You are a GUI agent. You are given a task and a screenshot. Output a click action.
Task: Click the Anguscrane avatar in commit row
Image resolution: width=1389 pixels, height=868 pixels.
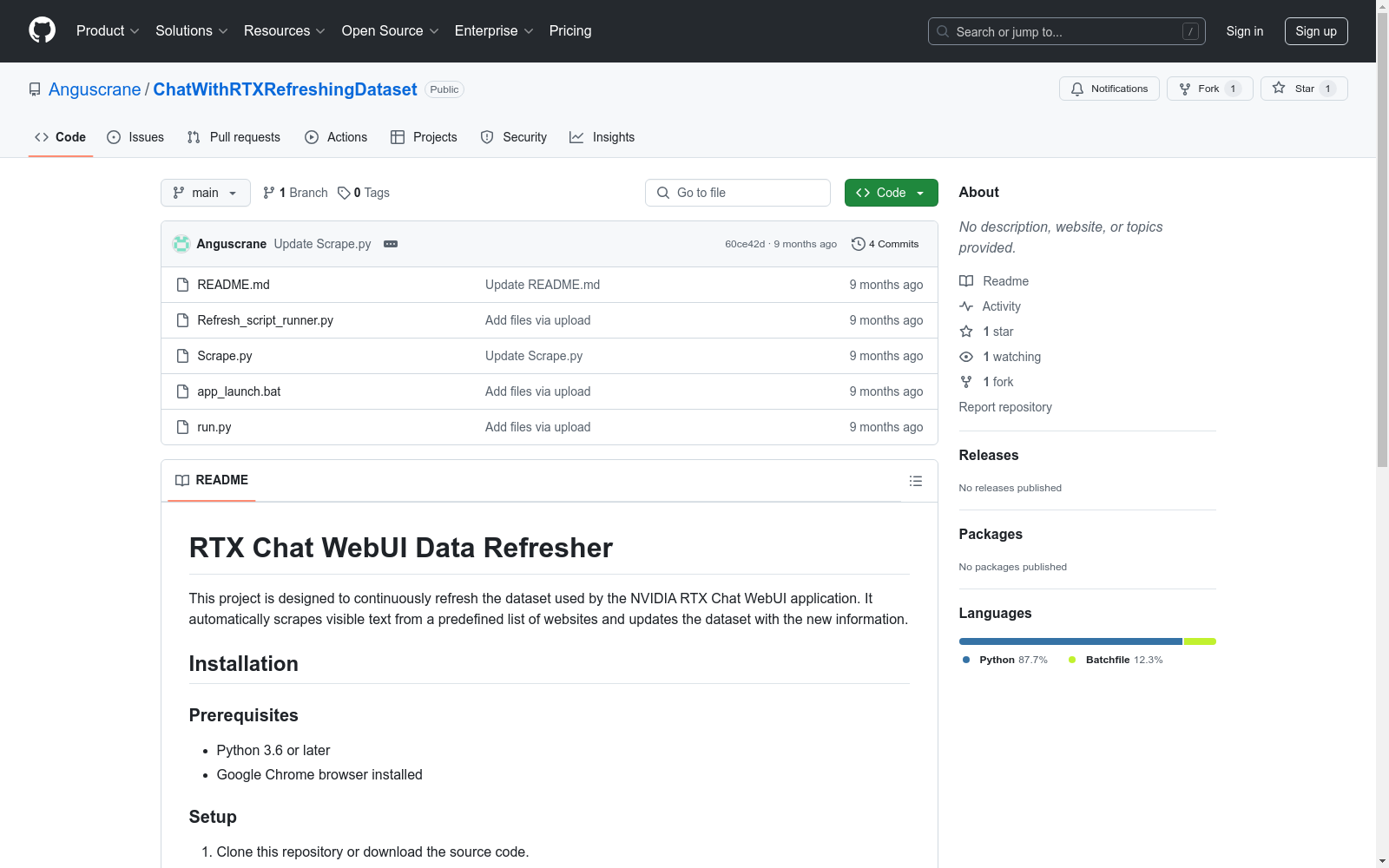tap(181, 244)
